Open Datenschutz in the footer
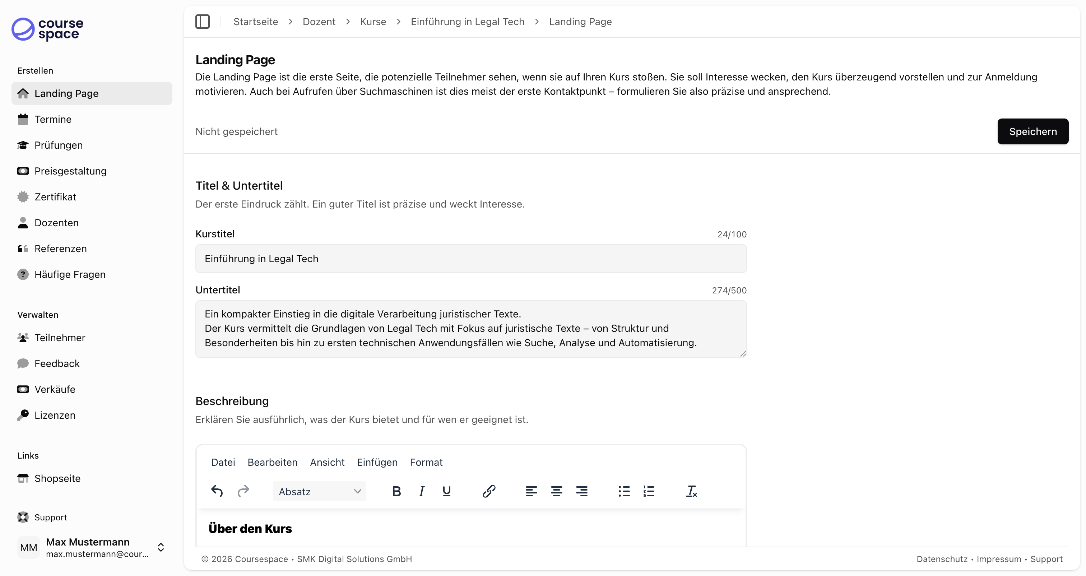 (x=942, y=559)
